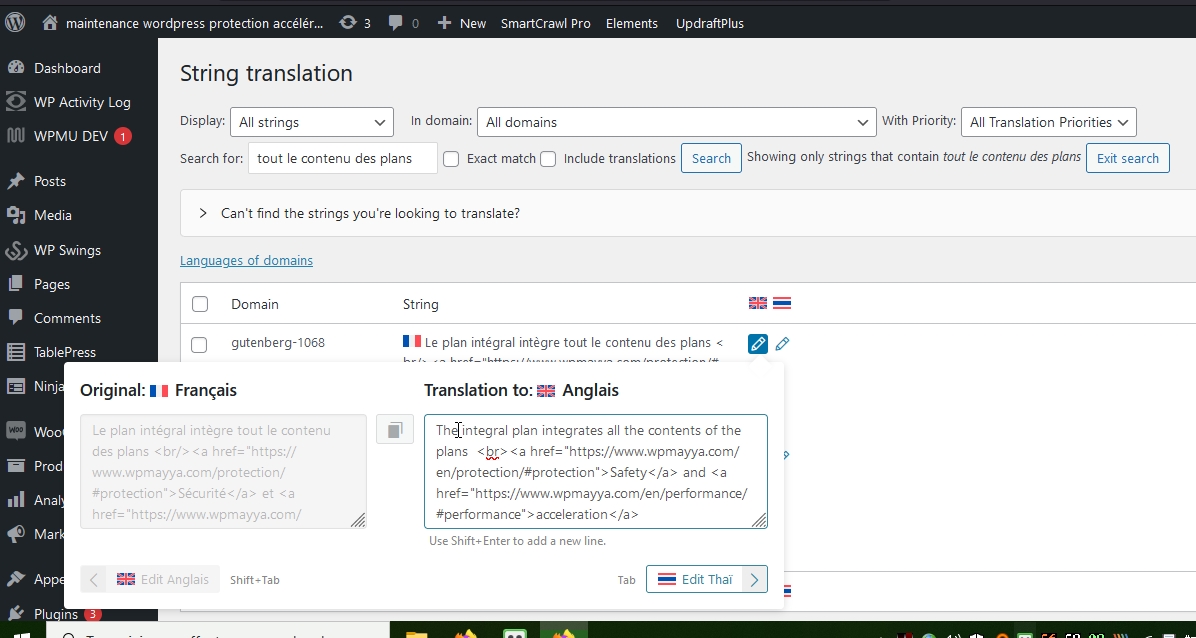Click the home icon beside site name
The height and width of the screenshot is (638, 1196).
50,22
